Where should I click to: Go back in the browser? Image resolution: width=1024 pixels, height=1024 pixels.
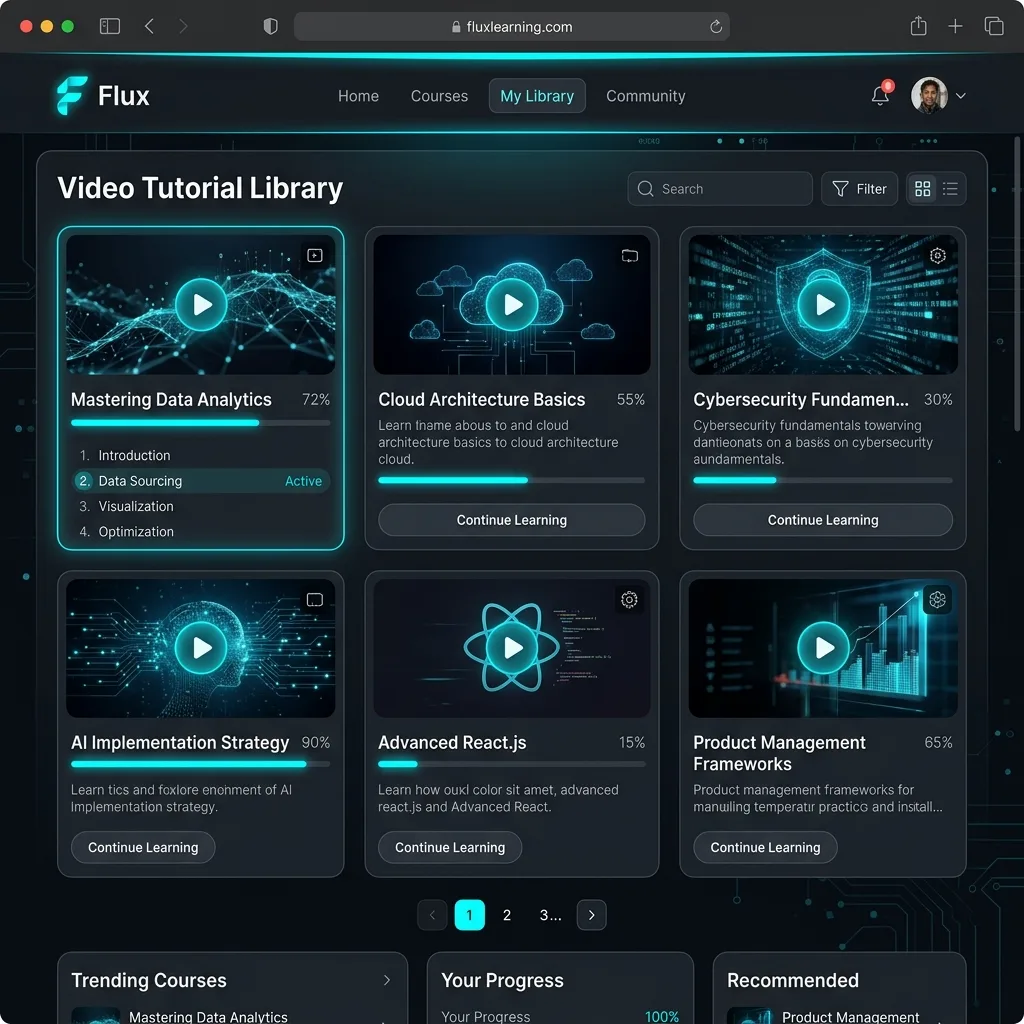150,26
